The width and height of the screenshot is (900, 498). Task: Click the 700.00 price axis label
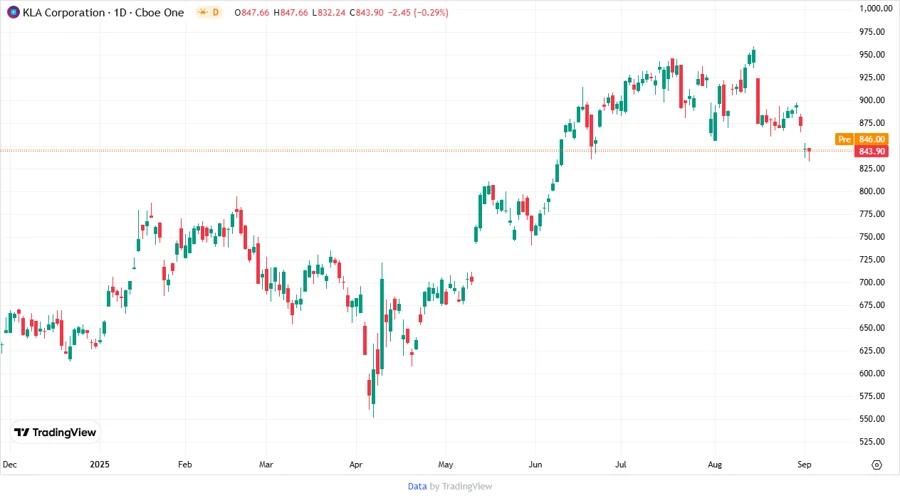pyautogui.click(x=872, y=282)
